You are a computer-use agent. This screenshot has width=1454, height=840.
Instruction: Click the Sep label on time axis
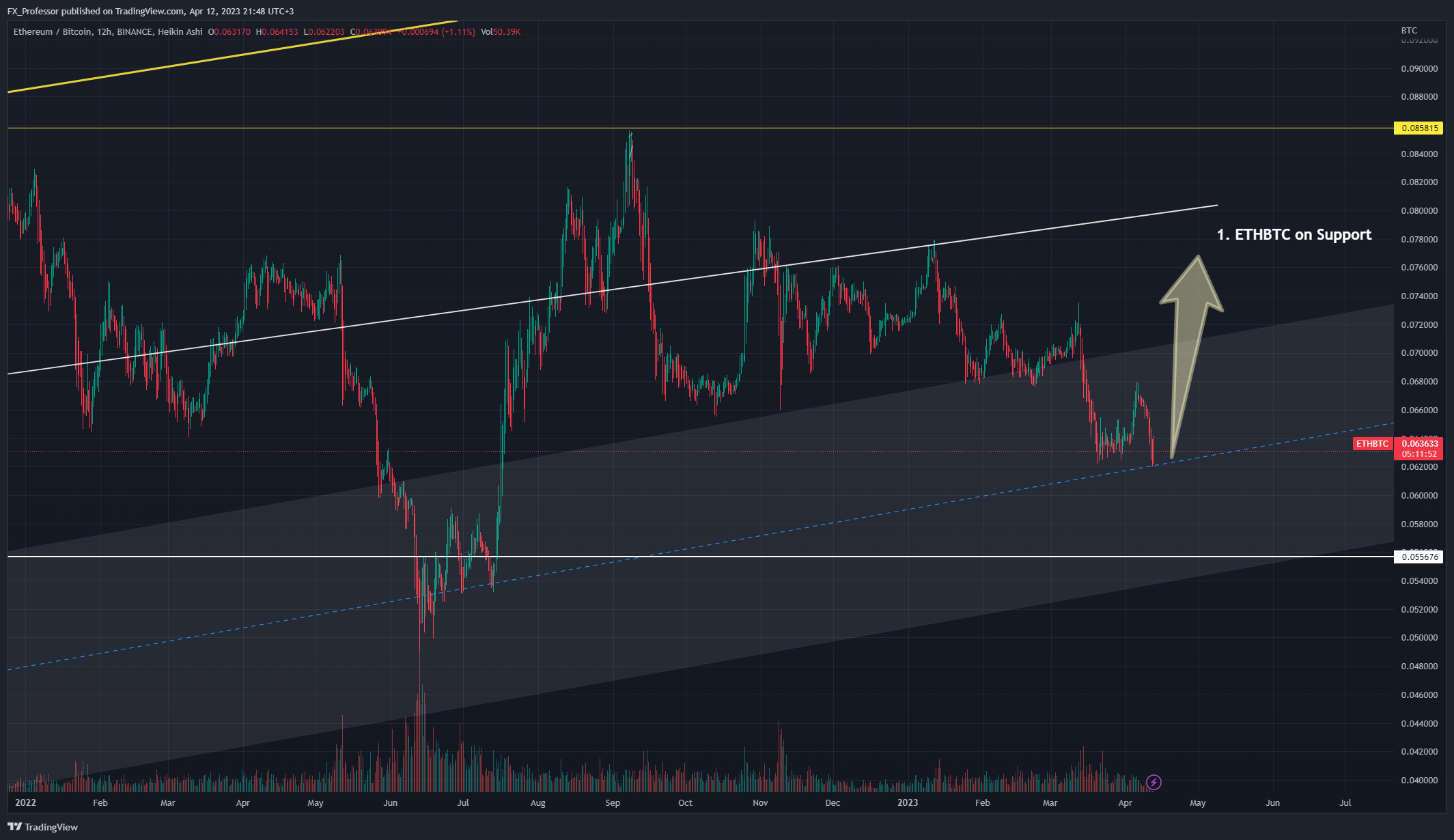[613, 802]
